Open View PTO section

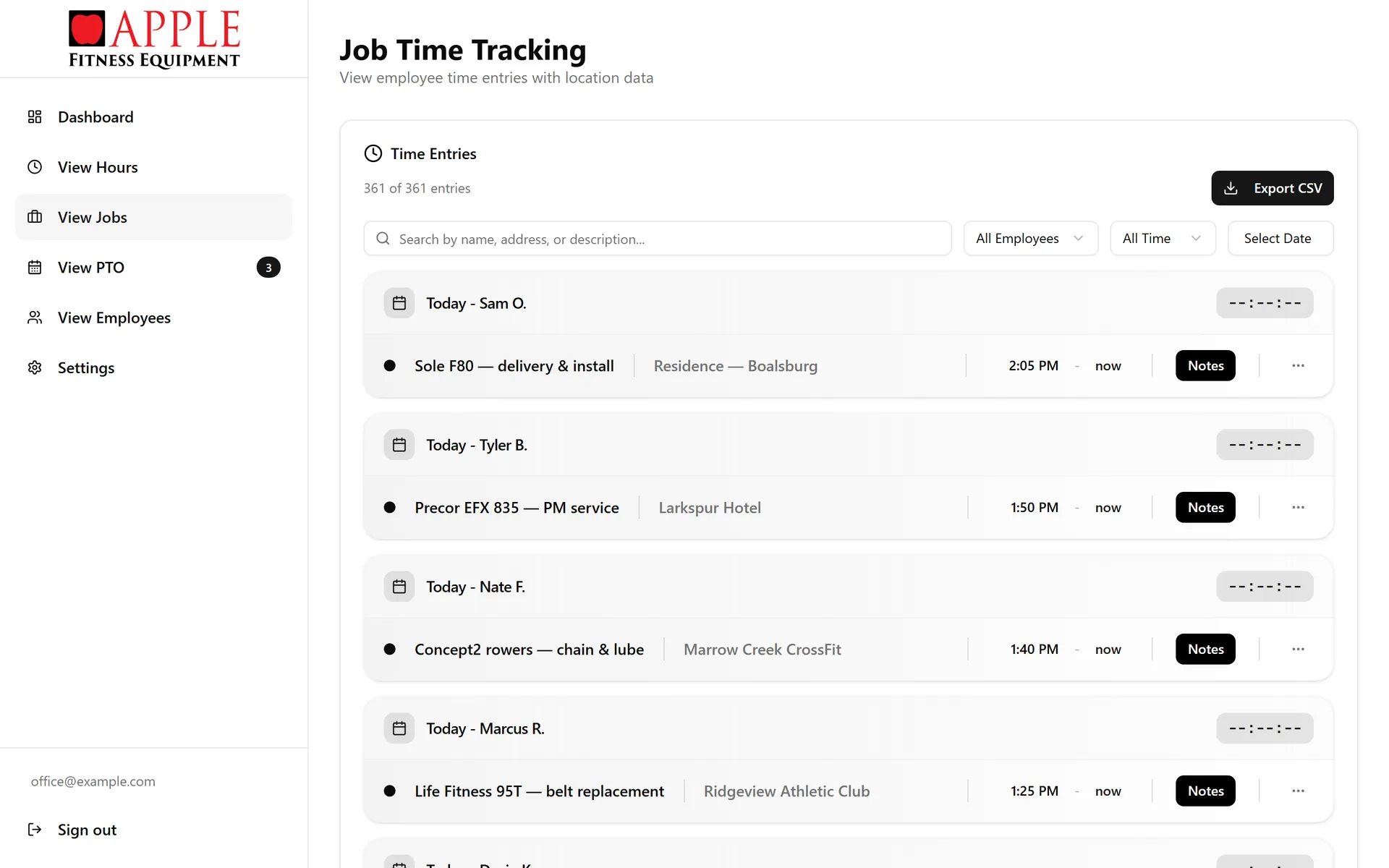click(x=153, y=268)
